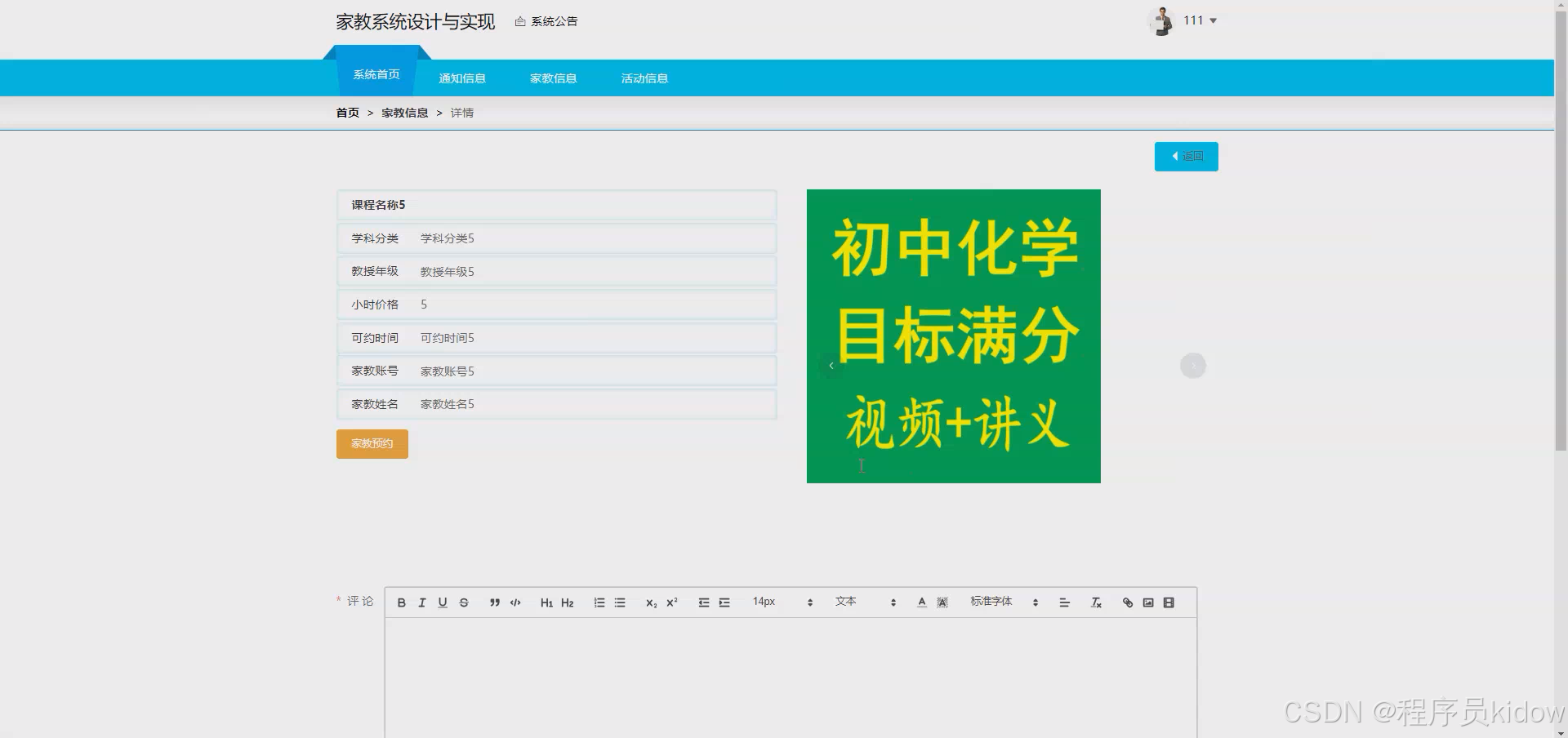Image resolution: width=1568 pixels, height=738 pixels.
Task: Toggle strikethrough formatting
Action: coord(463,602)
